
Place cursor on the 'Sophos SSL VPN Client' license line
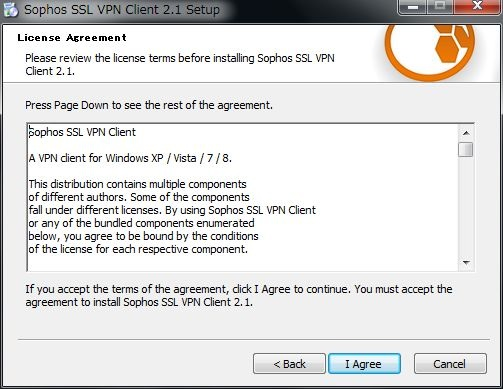[82, 132]
